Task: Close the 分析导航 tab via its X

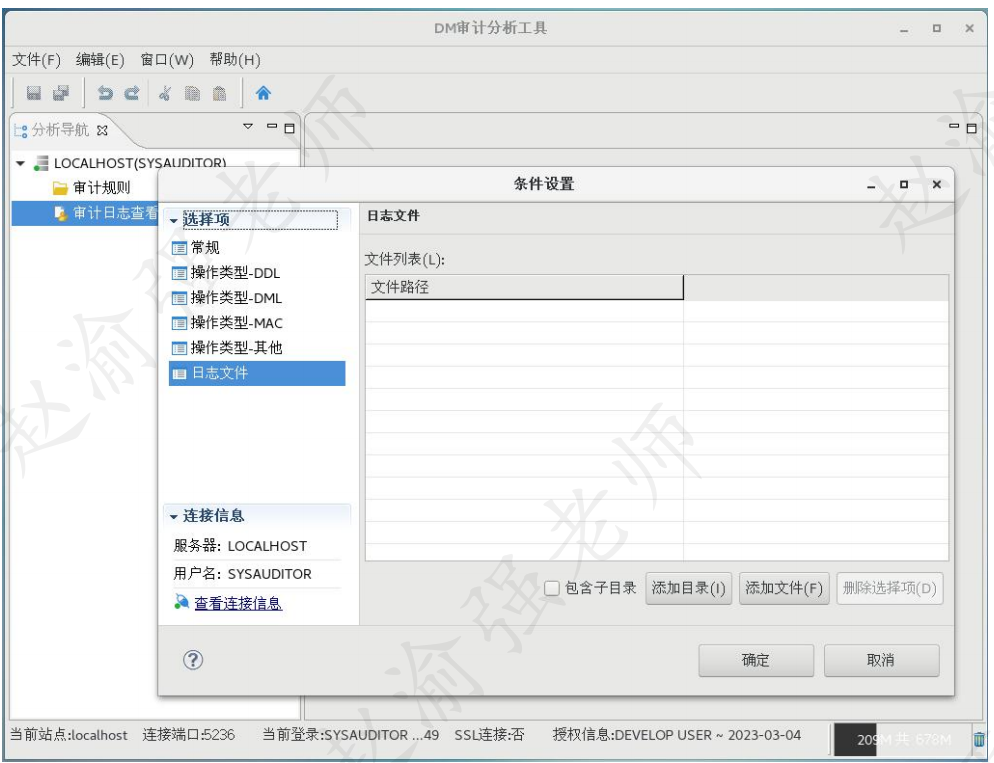Action: [102, 130]
